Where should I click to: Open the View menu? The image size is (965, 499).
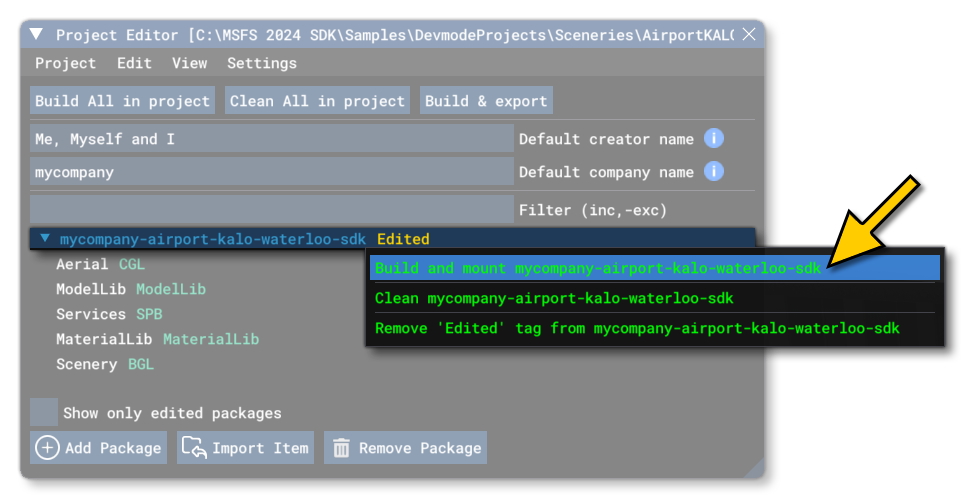pyautogui.click(x=189, y=63)
